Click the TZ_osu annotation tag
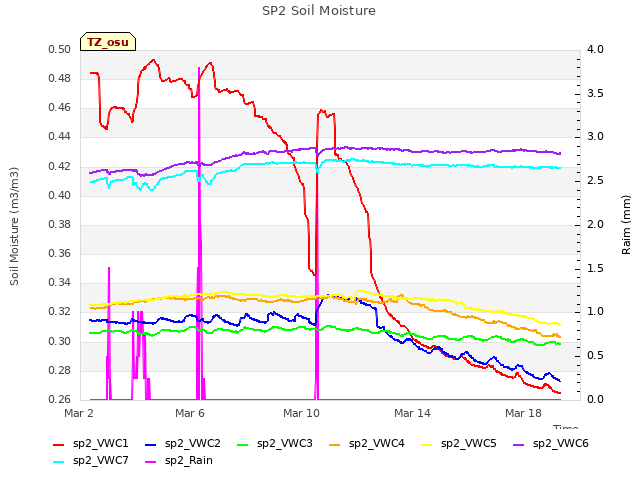This screenshot has height=480, width=640. 108,42
